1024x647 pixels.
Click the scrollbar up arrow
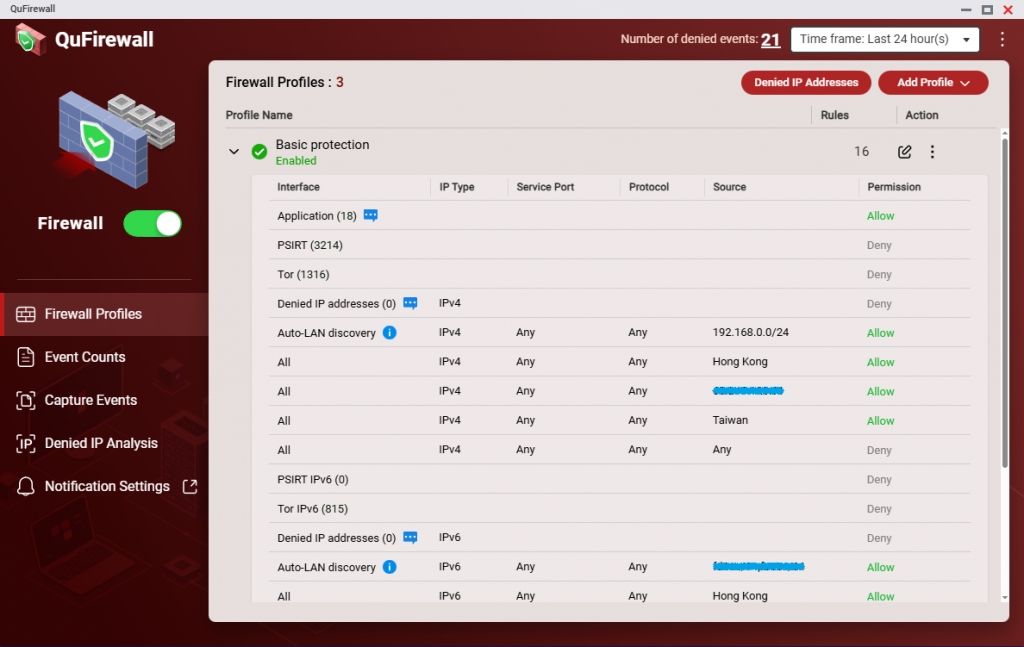[x=1004, y=133]
